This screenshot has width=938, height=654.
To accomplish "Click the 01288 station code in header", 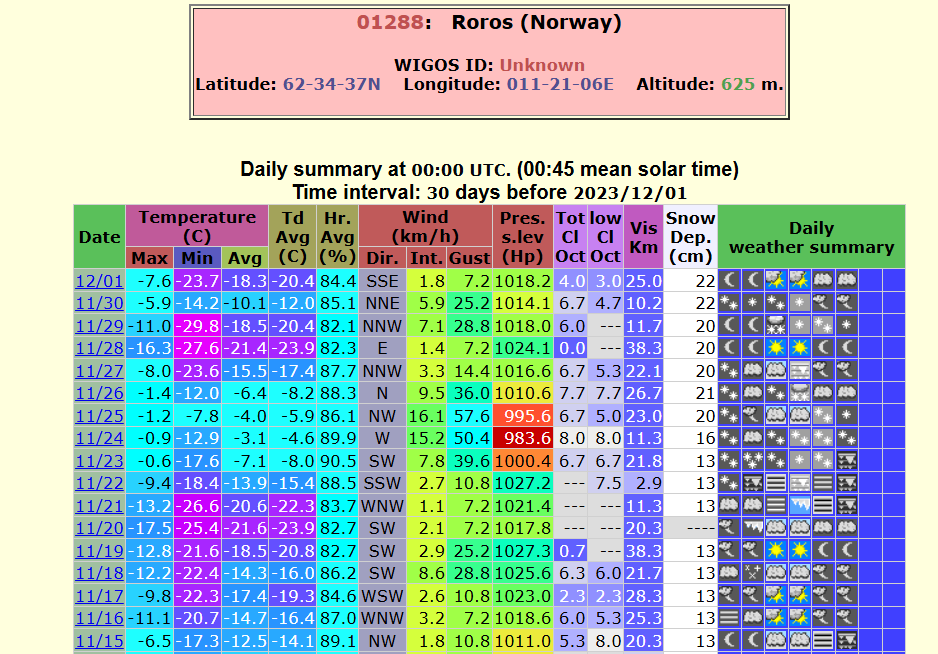I will coord(390,23).
